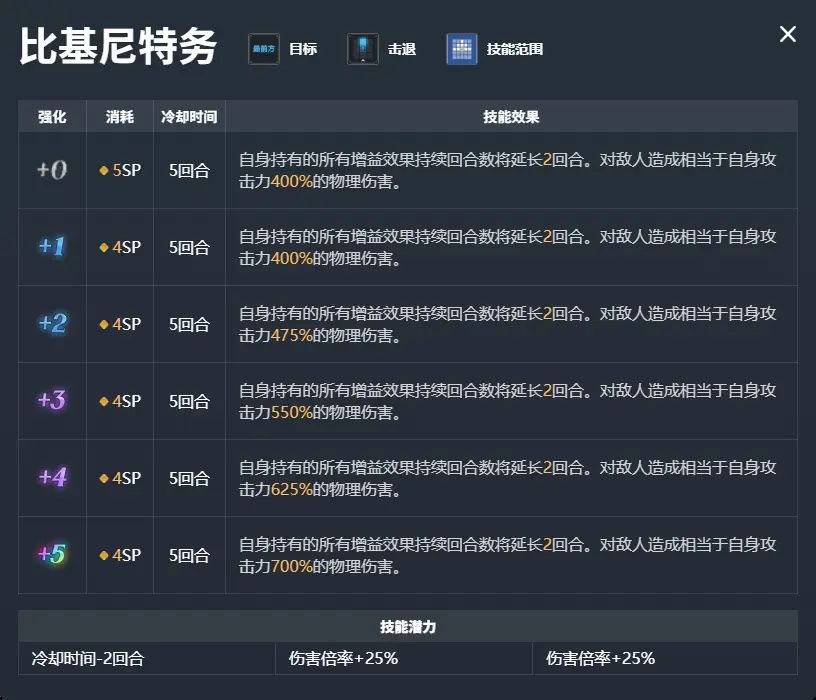The width and height of the screenshot is (816, 700).
Task: Click the 技能范围 skill range grid icon
Action: tap(462, 49)
